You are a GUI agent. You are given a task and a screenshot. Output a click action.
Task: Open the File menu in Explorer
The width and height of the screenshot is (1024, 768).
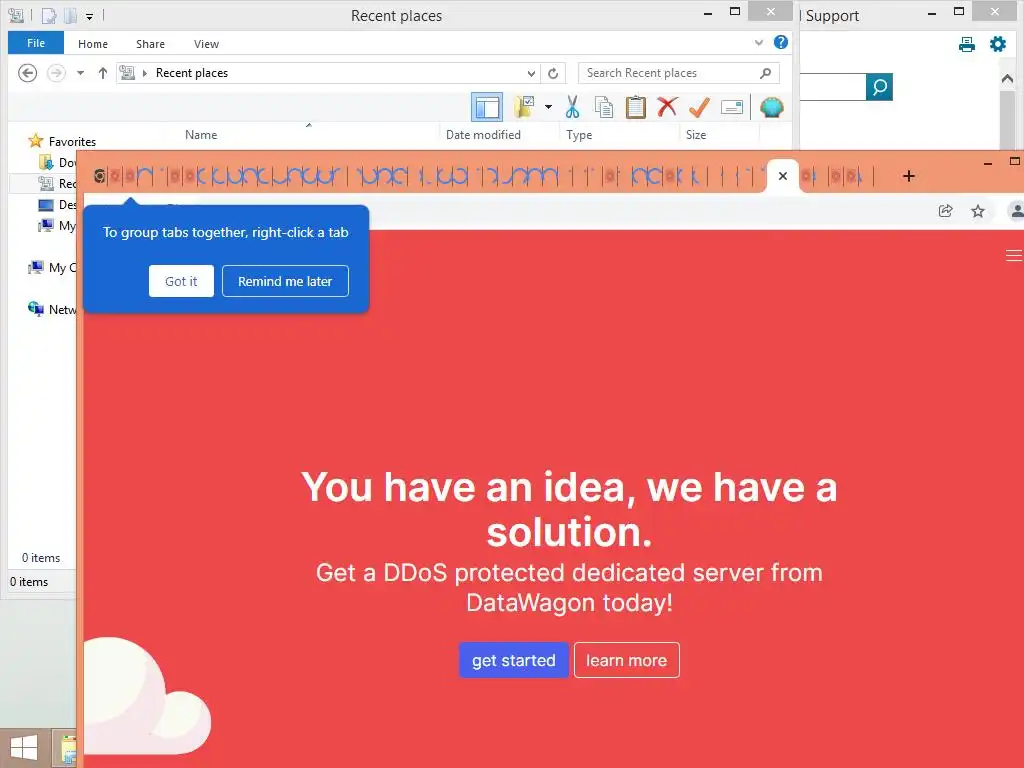(x=36, y=43)
